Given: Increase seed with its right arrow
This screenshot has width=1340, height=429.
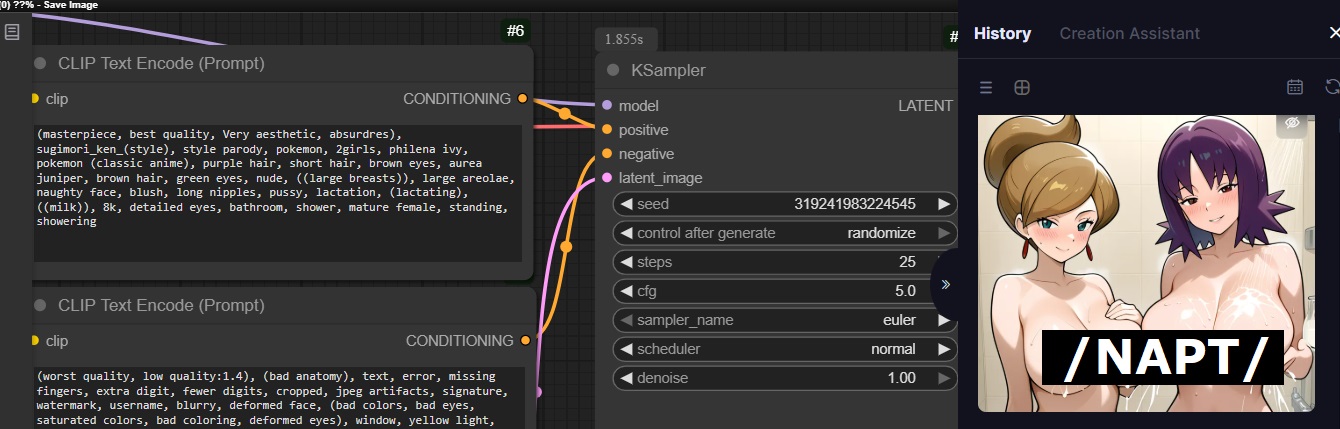Looking at the screenshot, I should click(x=943, y=204).
